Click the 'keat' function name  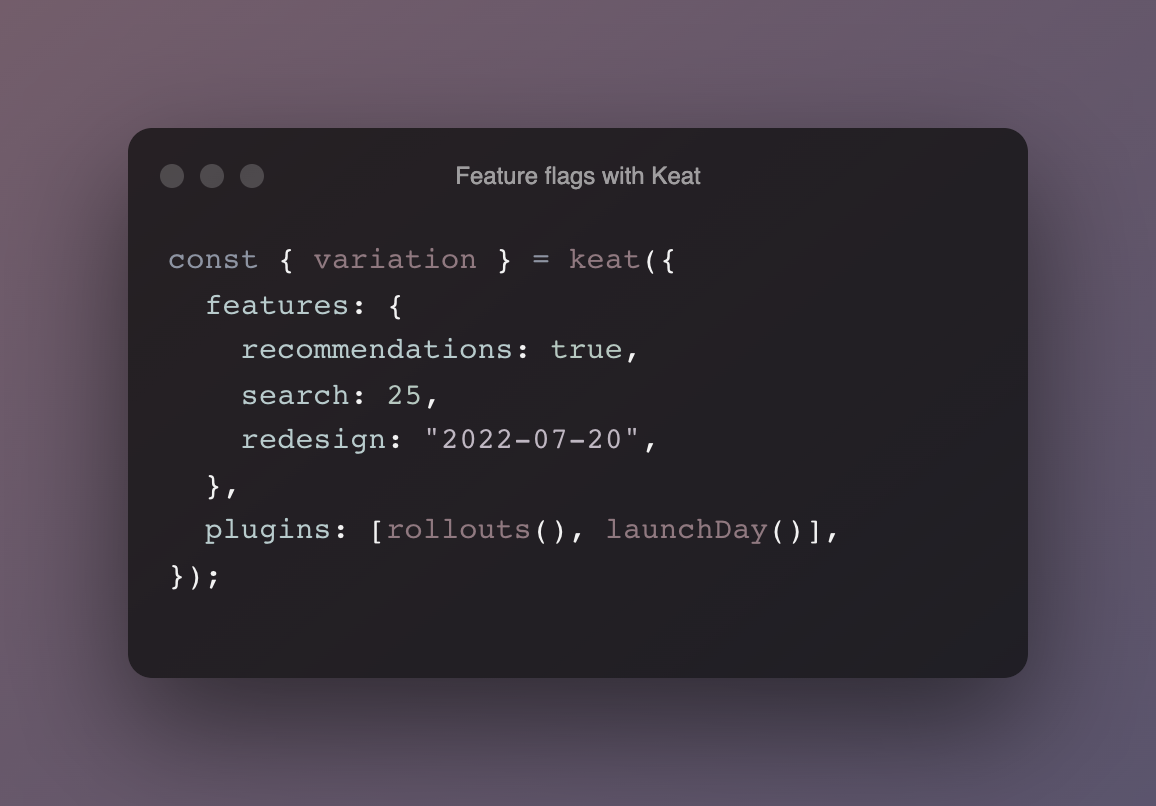[x=605, y=260]
